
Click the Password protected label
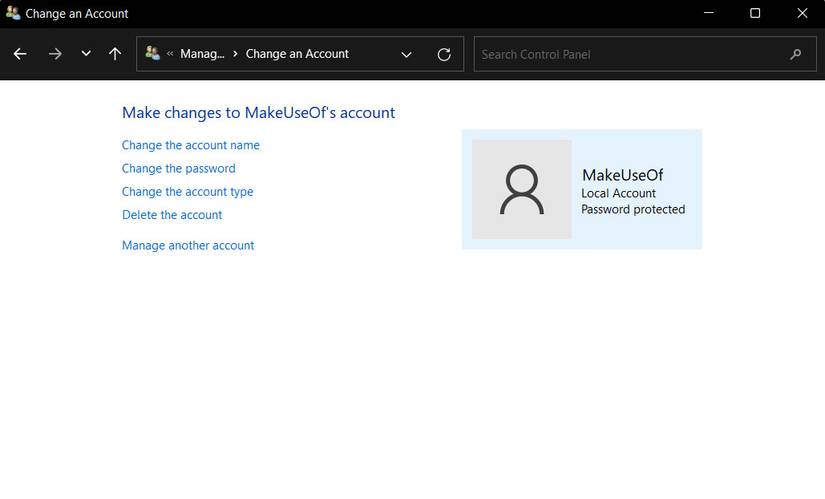click(x=633, y=209)
